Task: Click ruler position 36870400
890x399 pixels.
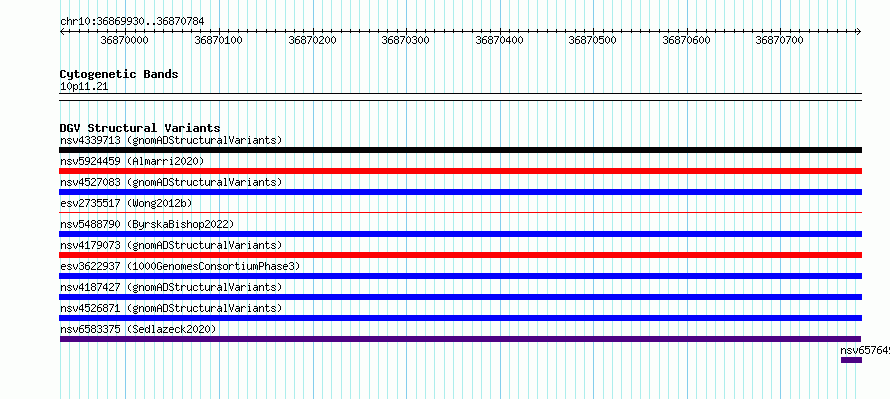Action: coord(499,40)
